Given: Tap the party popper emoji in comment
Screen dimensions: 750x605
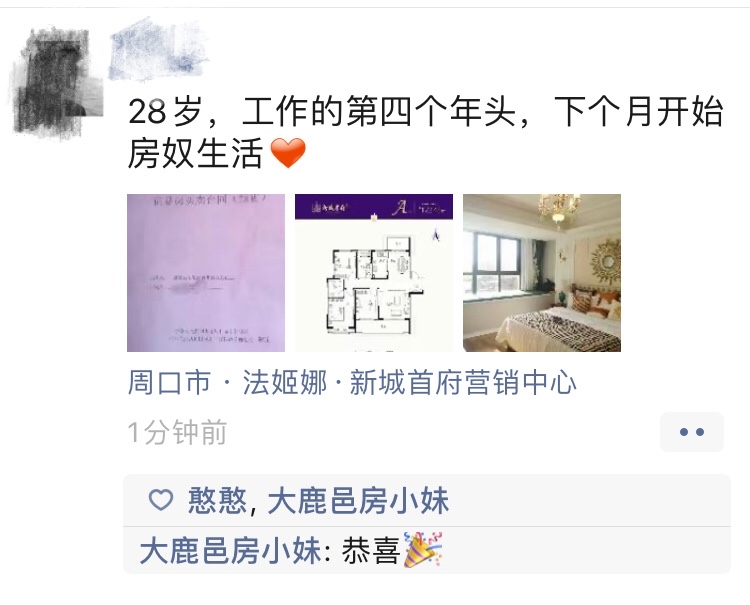Looking at the screenshot, I should click(x=423, y=550).
